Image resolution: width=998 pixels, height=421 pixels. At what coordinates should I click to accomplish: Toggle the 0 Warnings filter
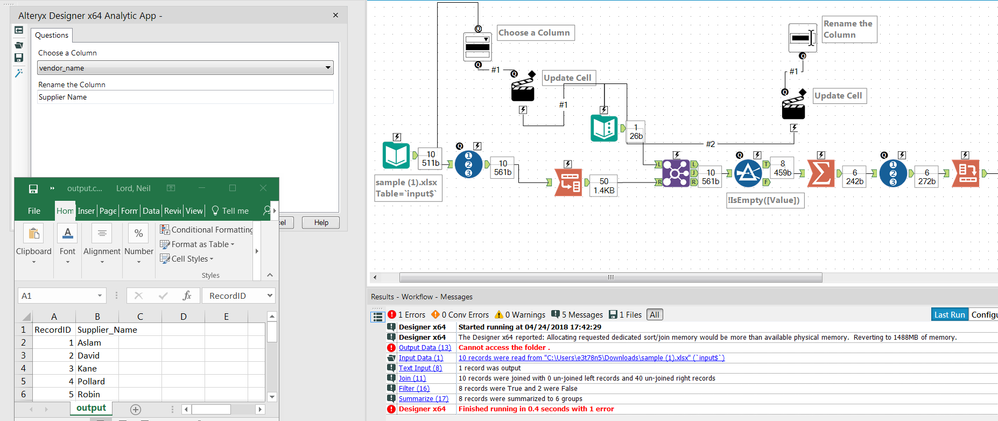click(519, 315)
